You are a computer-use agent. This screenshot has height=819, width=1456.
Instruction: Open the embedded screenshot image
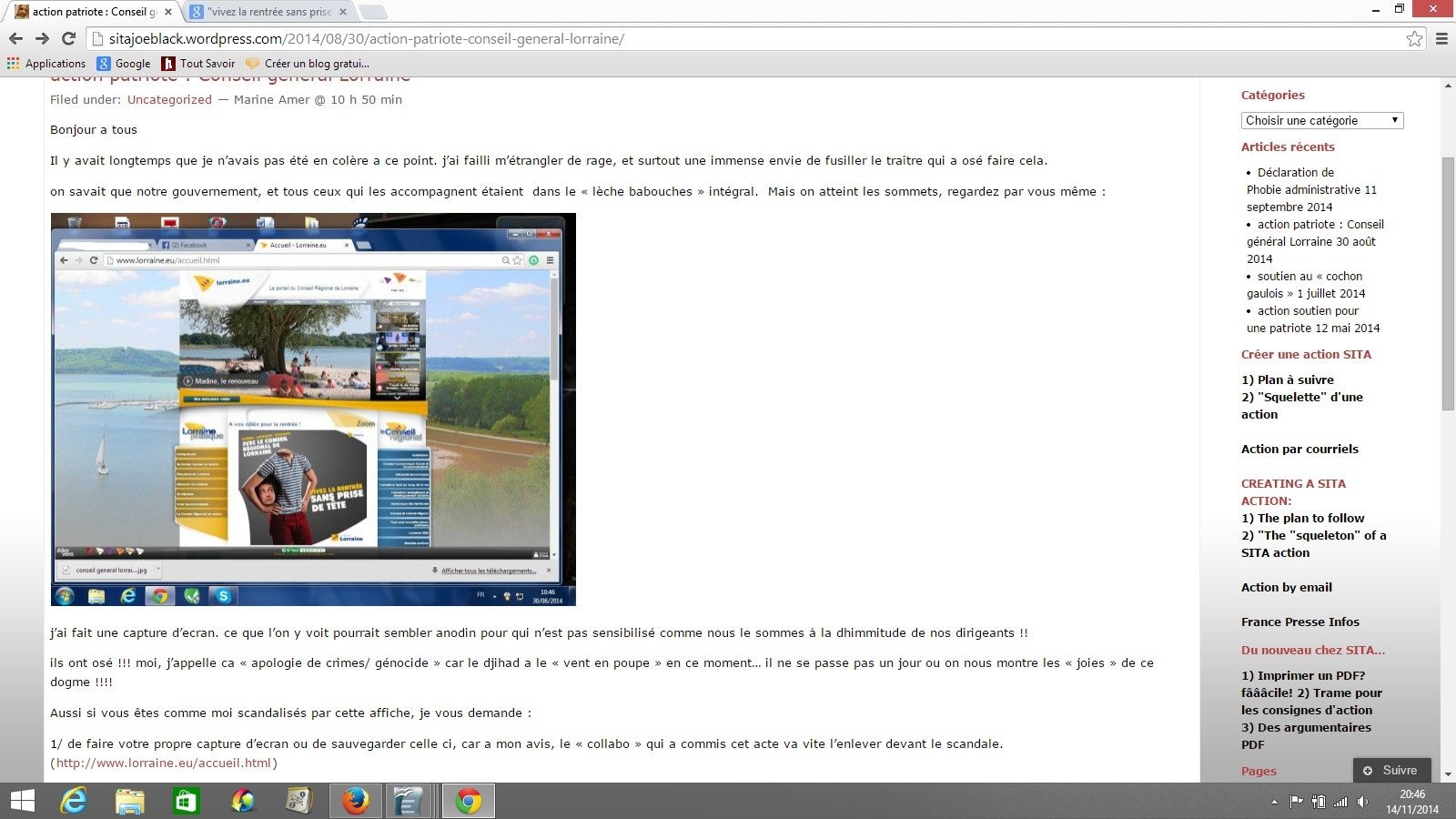(x=313, y=409)
